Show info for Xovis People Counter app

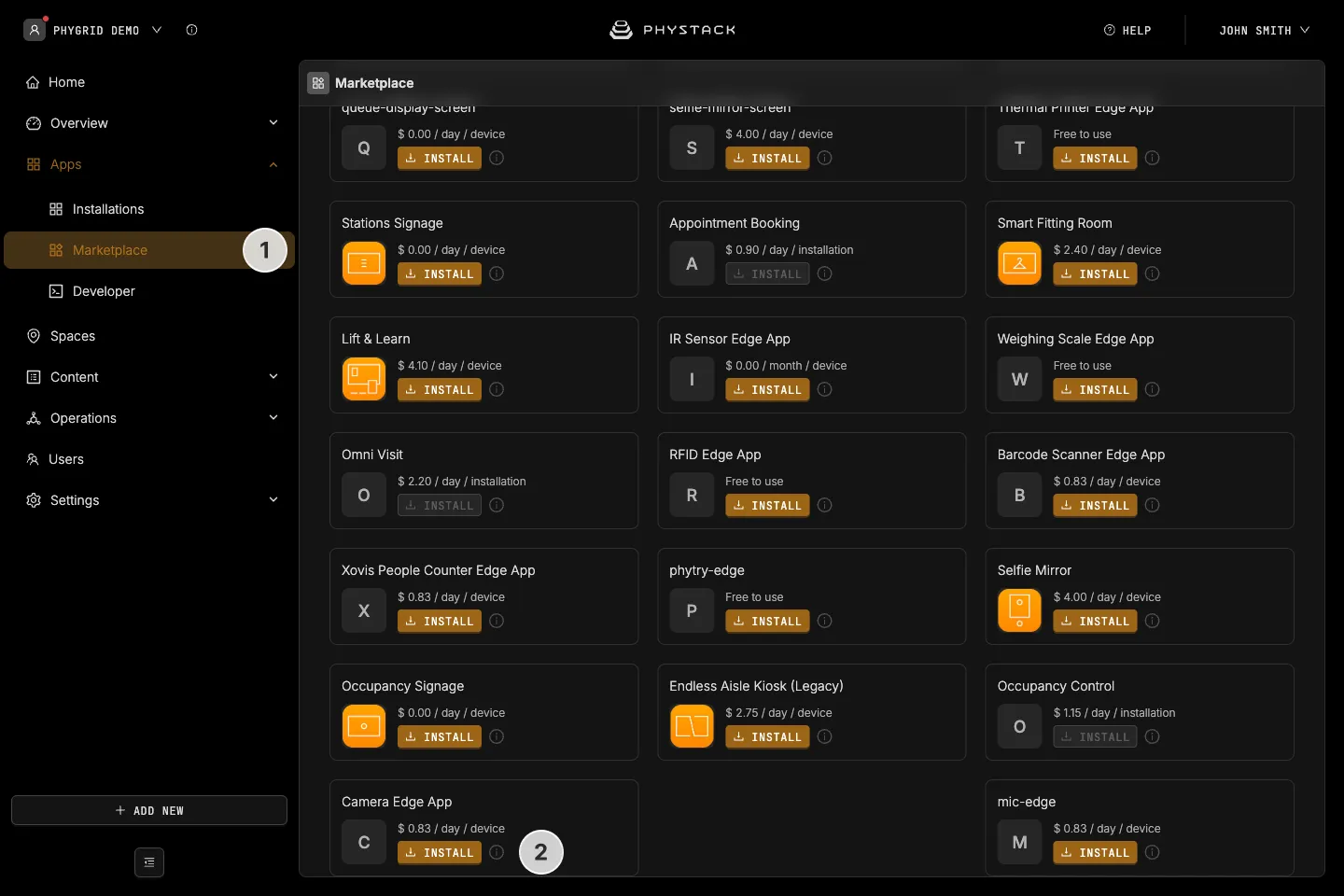coord(497,621)
